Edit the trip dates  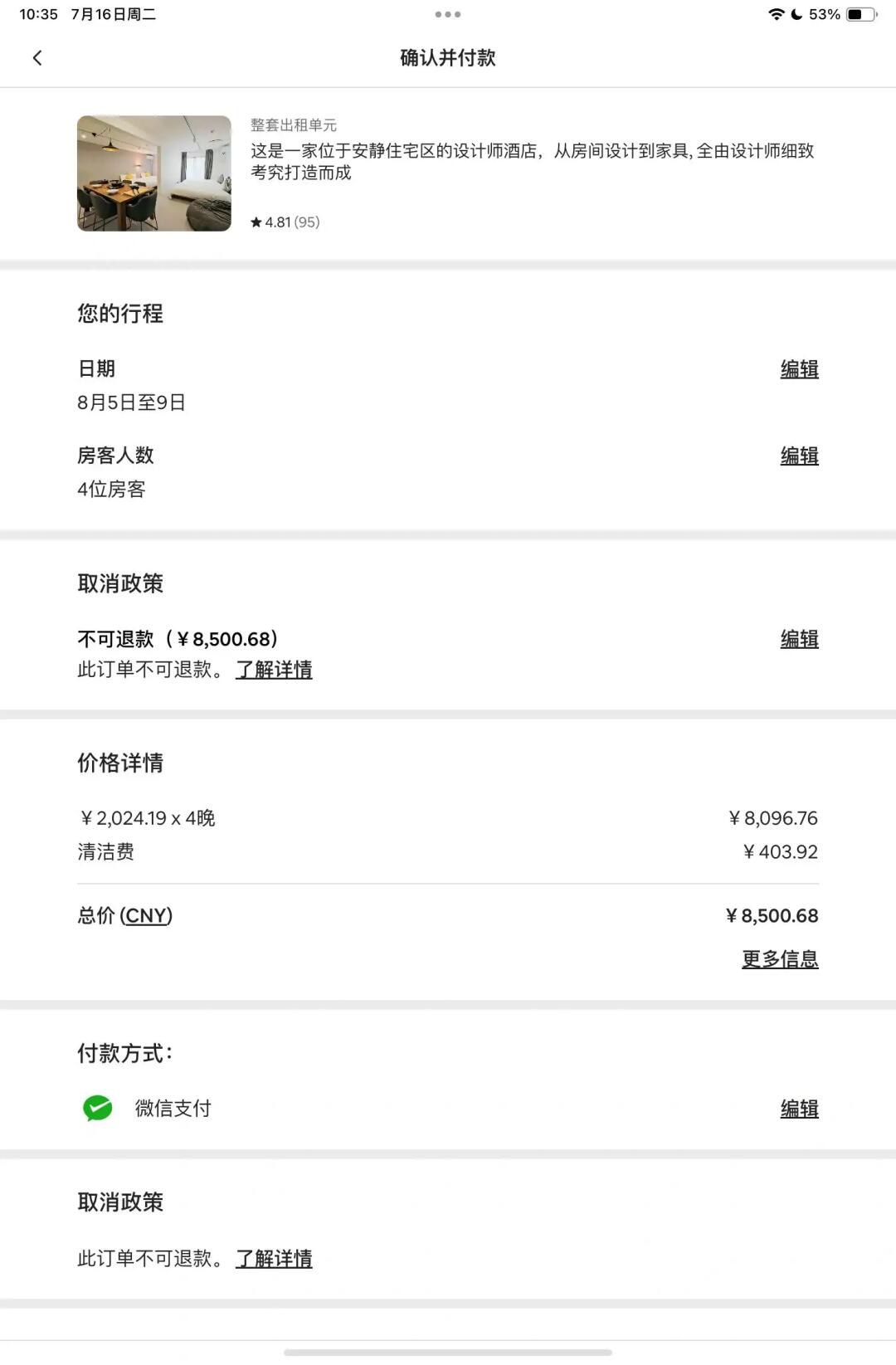[799, 369]
